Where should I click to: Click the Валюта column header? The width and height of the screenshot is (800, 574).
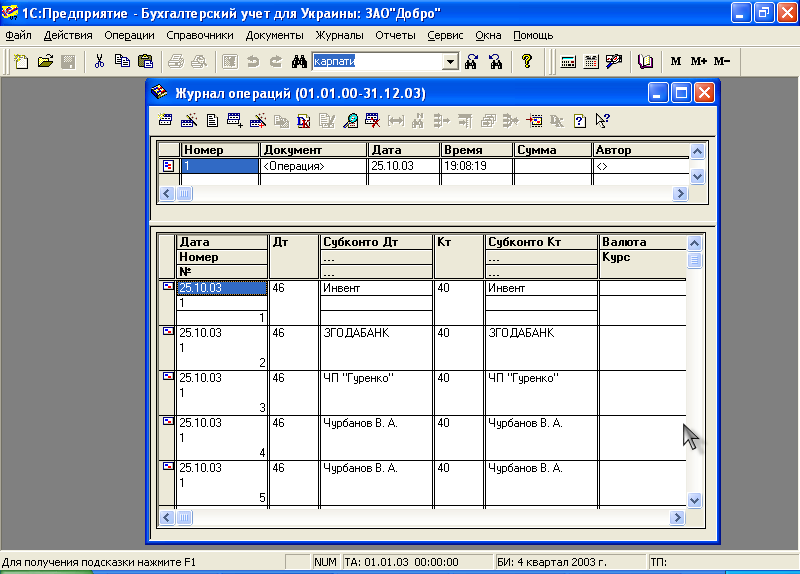point(642,242)
